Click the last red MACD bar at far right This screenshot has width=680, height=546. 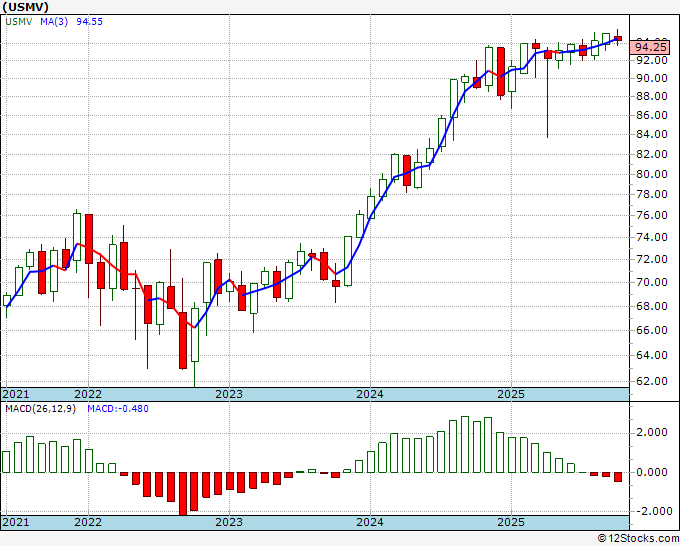pos(618,477)
